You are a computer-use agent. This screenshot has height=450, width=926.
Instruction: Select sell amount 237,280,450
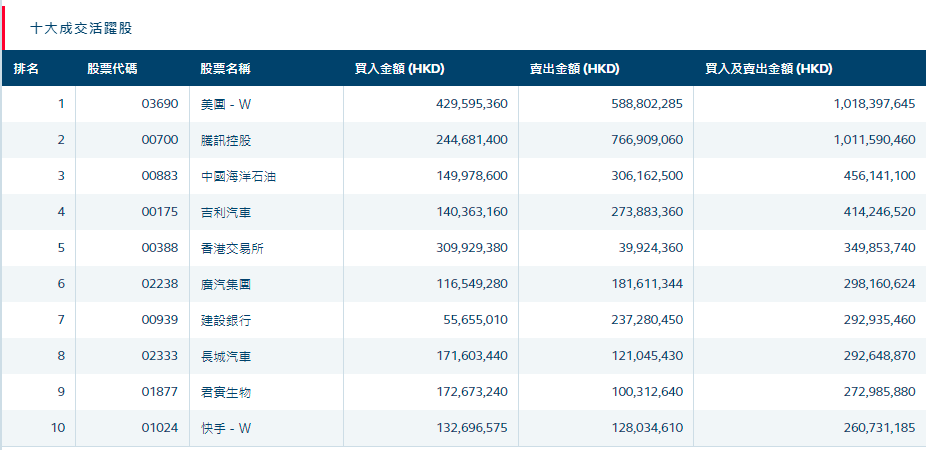(x=647, y=320)
